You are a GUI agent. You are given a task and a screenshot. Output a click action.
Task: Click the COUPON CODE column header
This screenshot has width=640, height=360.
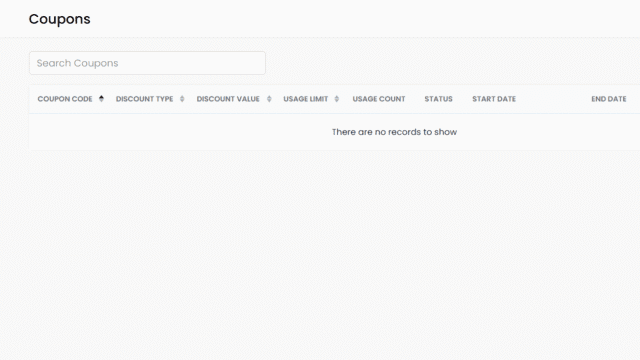(x=65, y=99)
